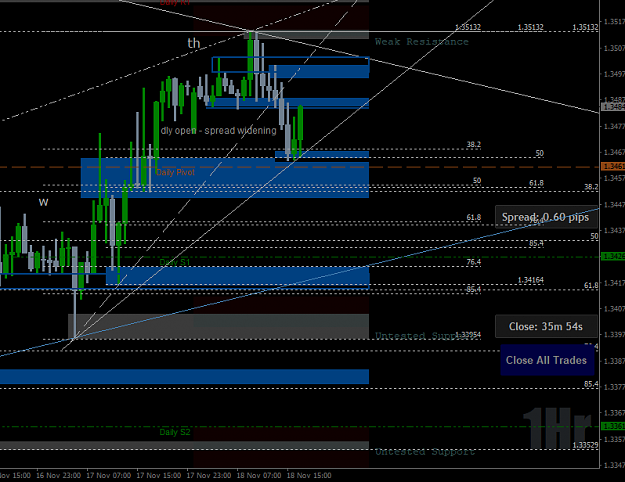625x482 pixels.
Task: Click the 17 Nov 23:00 time label
Action: 209,476
